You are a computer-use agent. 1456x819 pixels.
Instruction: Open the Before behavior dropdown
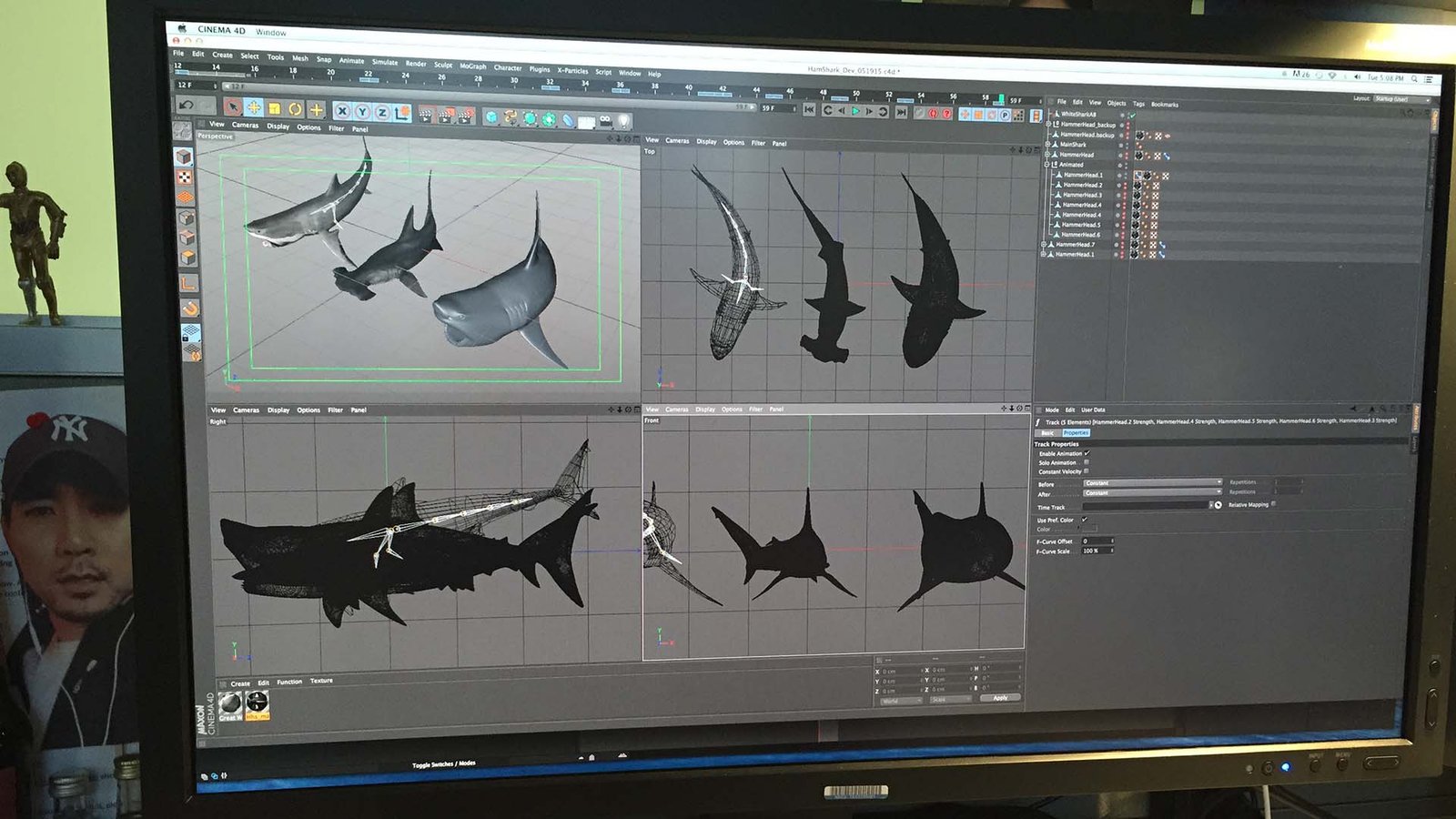coord(1151,483)
